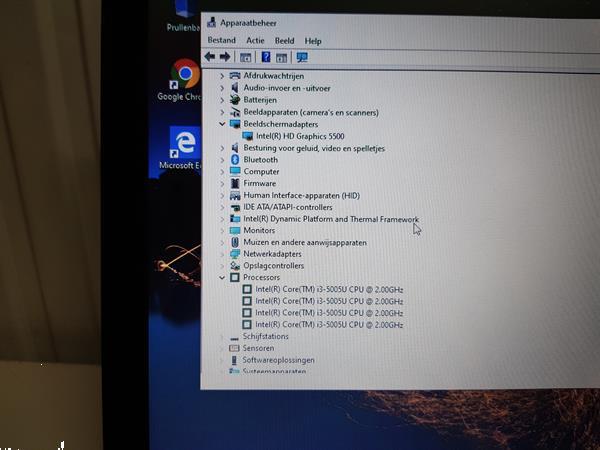600x450 pixels.
Task: Expand the Human Interface-apparaten category
Action: coord(222,196)
